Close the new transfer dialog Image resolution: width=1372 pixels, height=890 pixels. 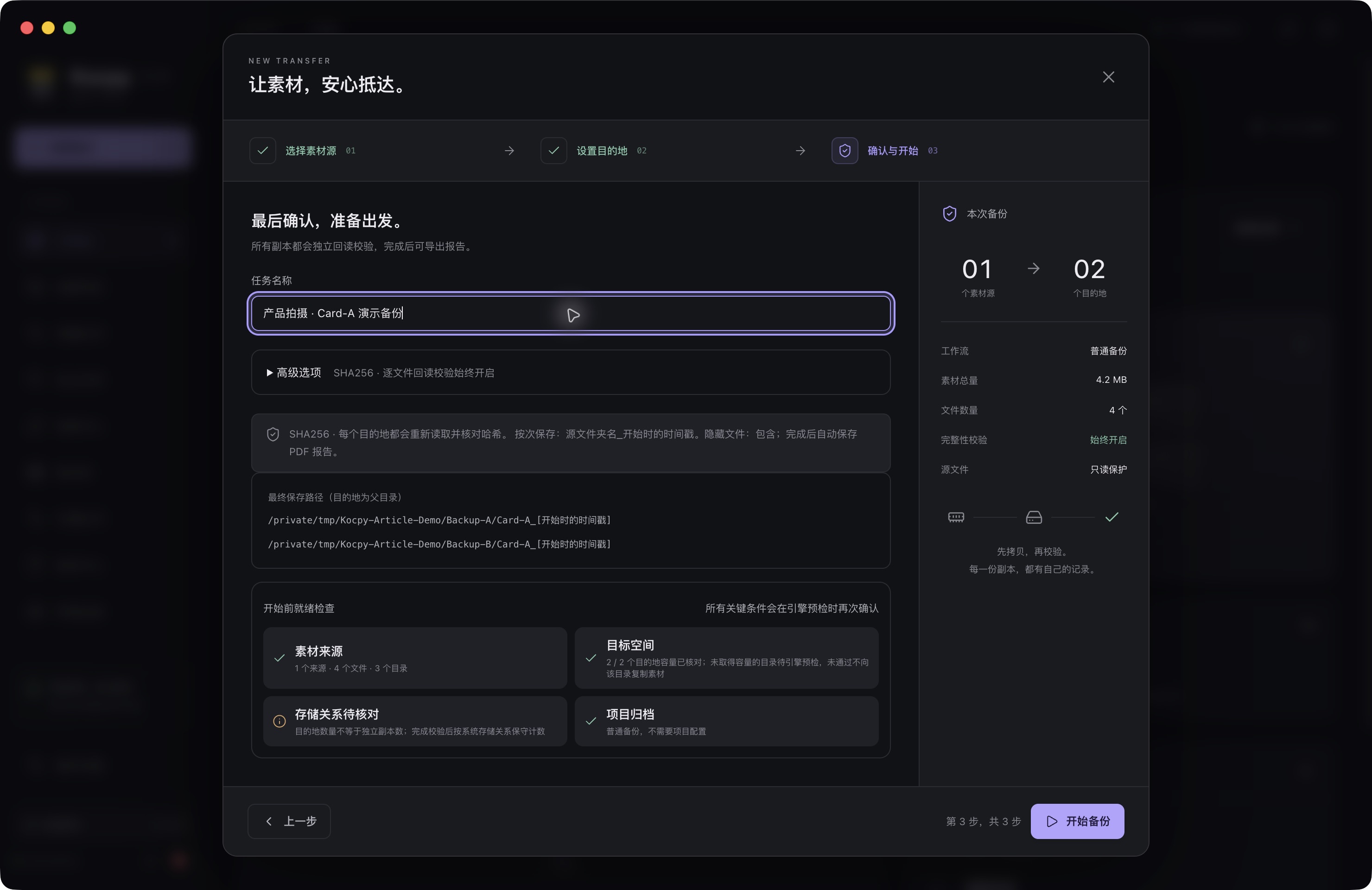tap(1108, 76)
